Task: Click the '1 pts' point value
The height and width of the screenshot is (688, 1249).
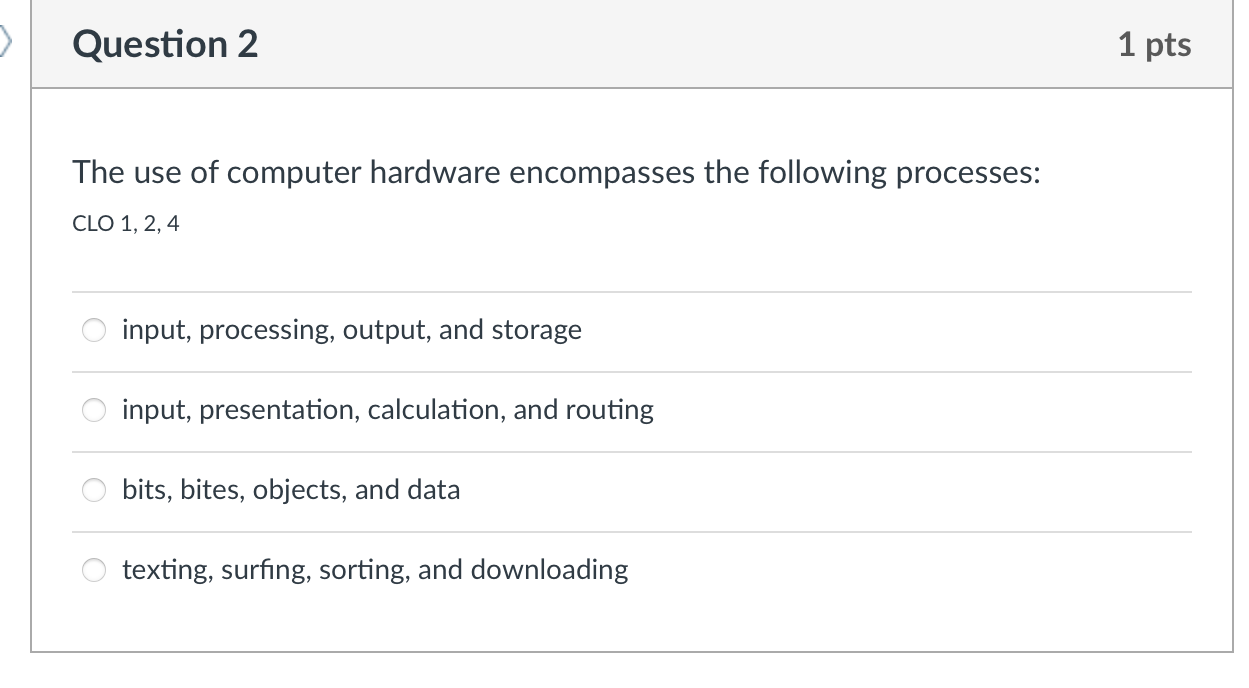Action: click(x=1155, y=44)
